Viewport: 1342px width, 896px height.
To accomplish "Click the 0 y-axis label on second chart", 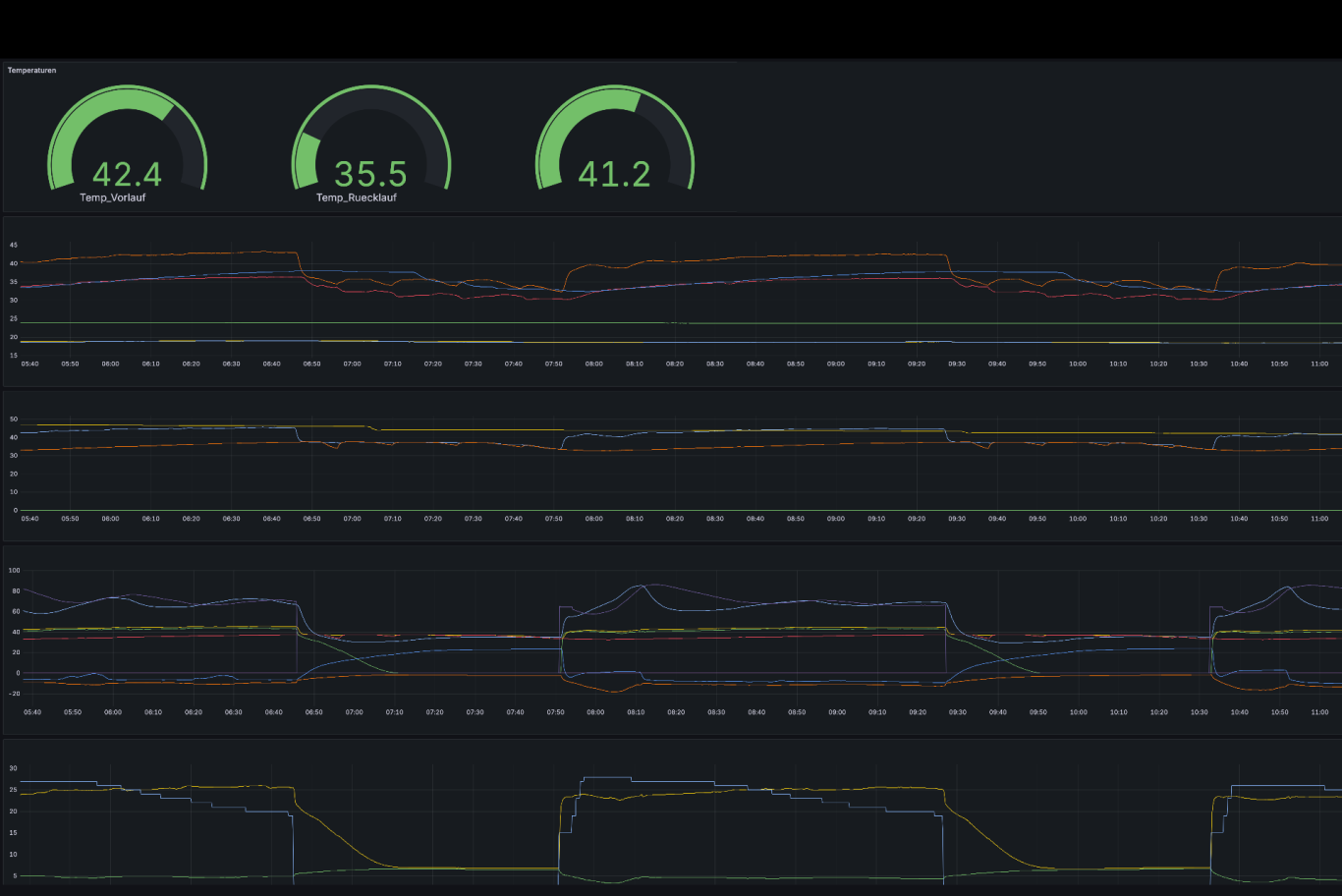I will point(15,510).
